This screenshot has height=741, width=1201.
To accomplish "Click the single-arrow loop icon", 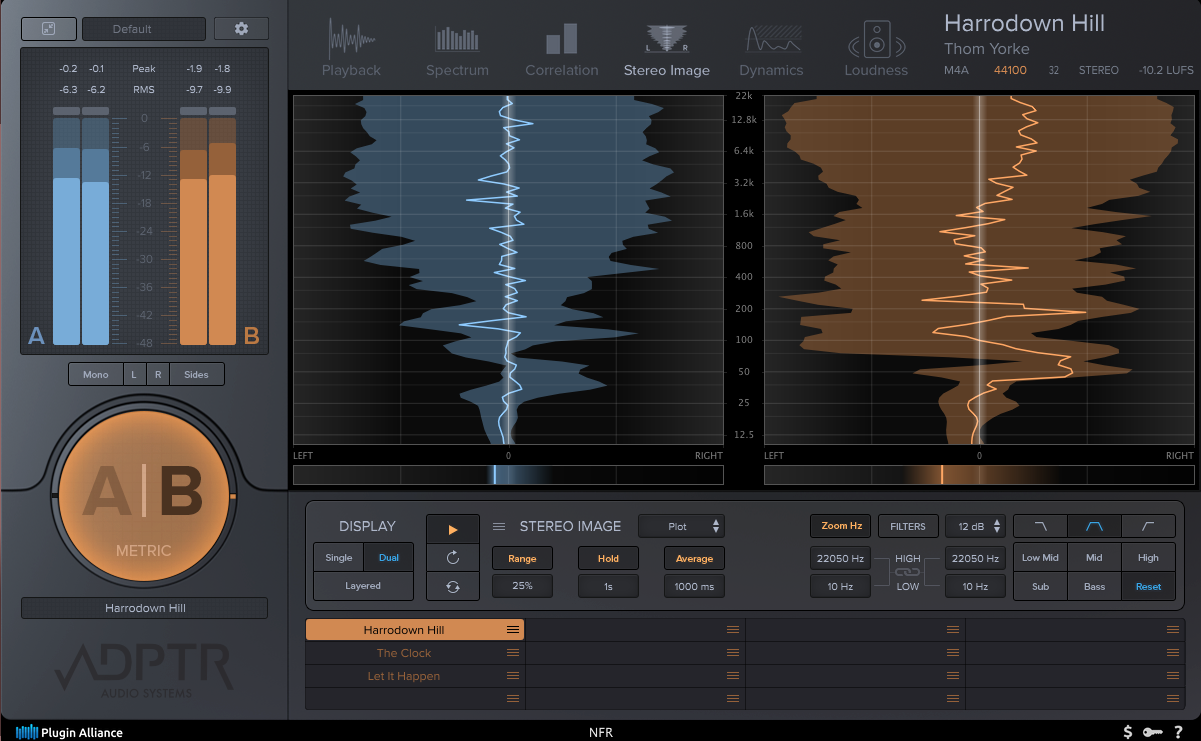I will (452, 557).
